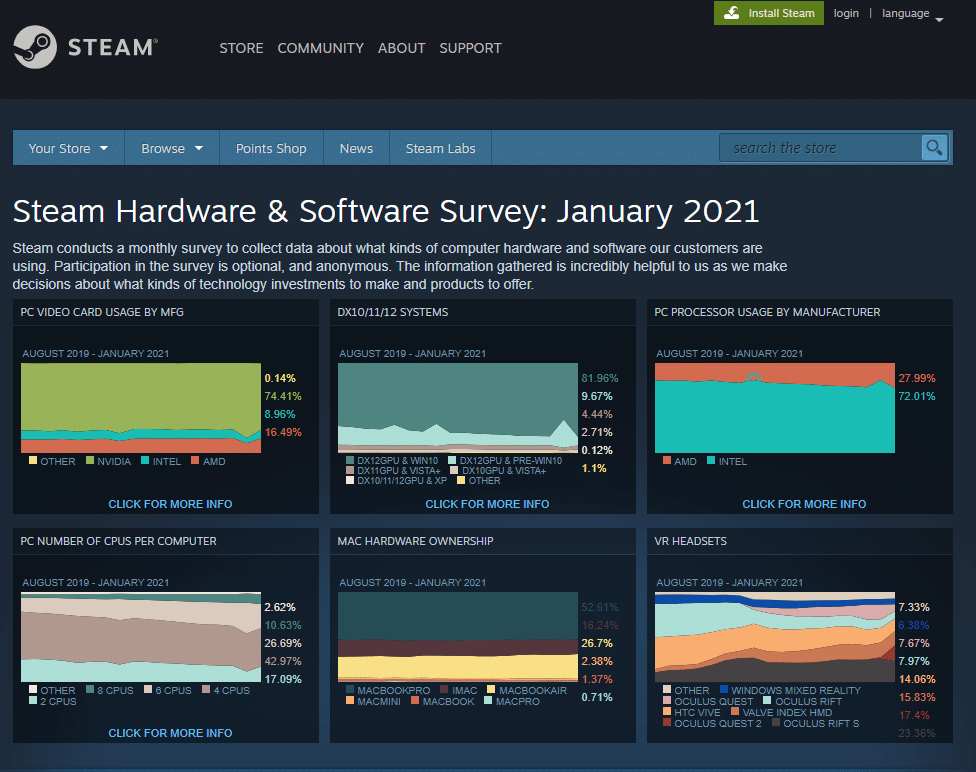Screen dimensions: 976x772
Task: Click the 23.36% VR headset value
Action: point(916,733)
